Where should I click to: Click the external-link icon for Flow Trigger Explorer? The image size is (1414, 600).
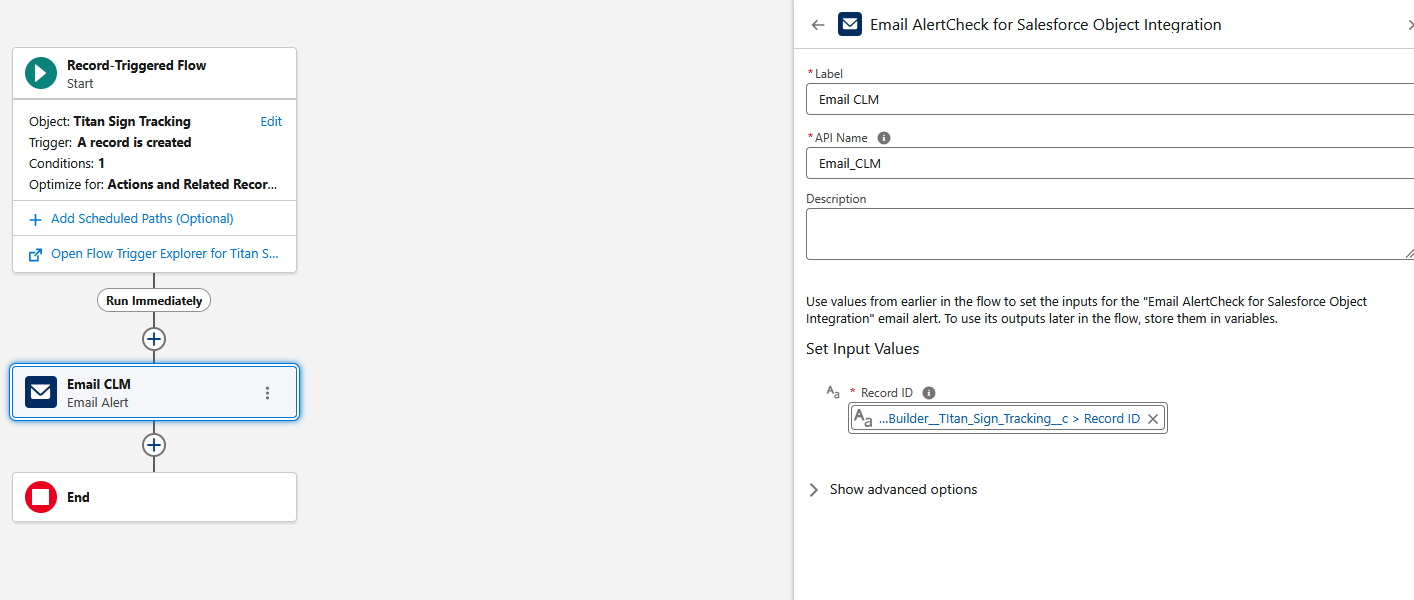coord(36,253)
